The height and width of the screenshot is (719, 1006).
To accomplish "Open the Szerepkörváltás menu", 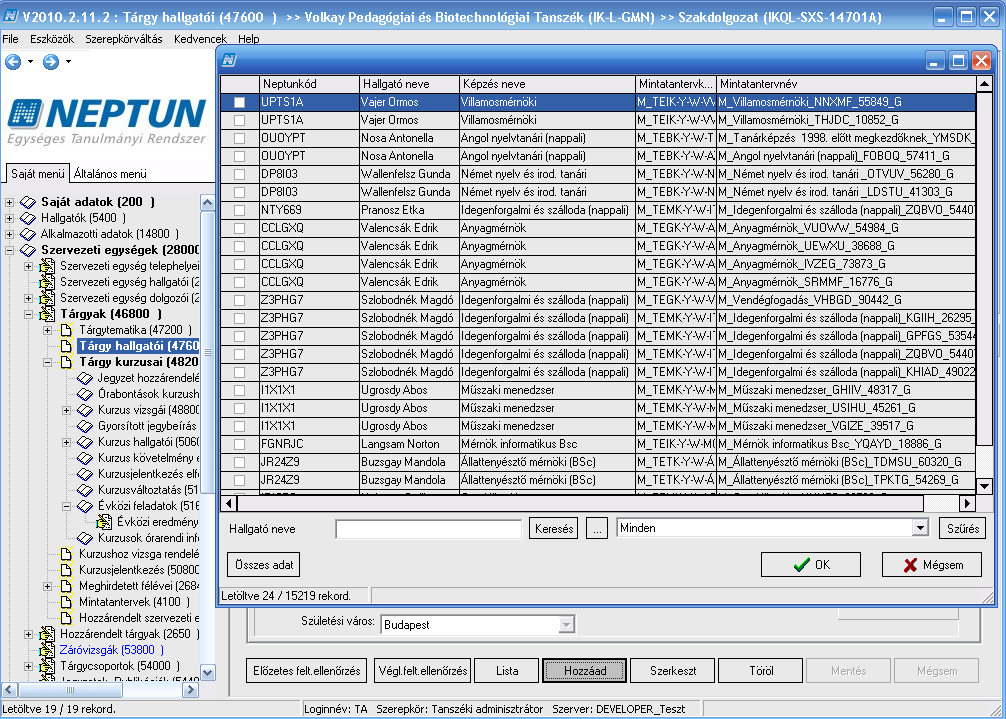I will click(124, 39).
